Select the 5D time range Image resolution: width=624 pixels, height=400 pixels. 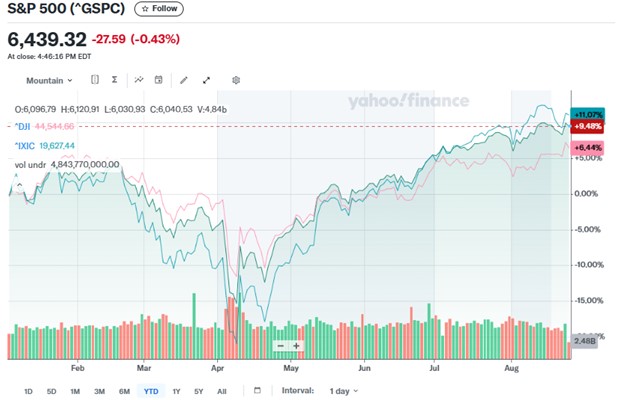click(52, 390)
